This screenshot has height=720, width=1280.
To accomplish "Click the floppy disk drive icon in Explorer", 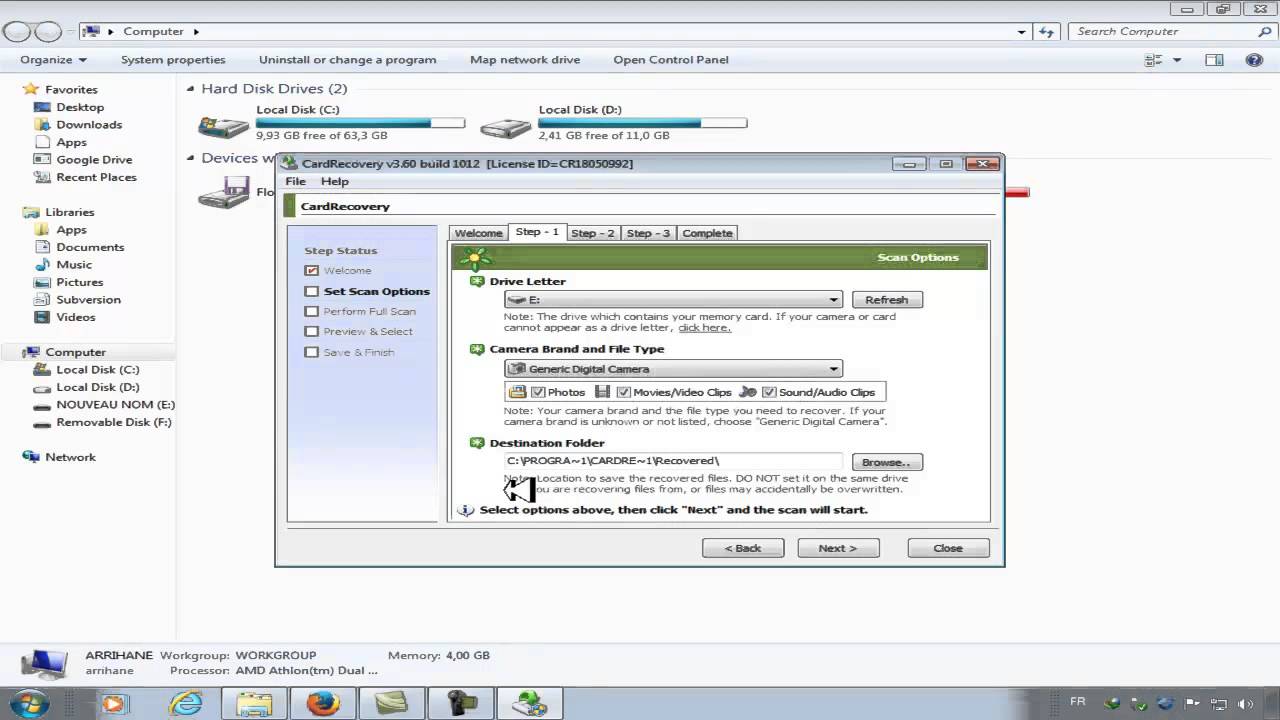I will pos(224,192).
